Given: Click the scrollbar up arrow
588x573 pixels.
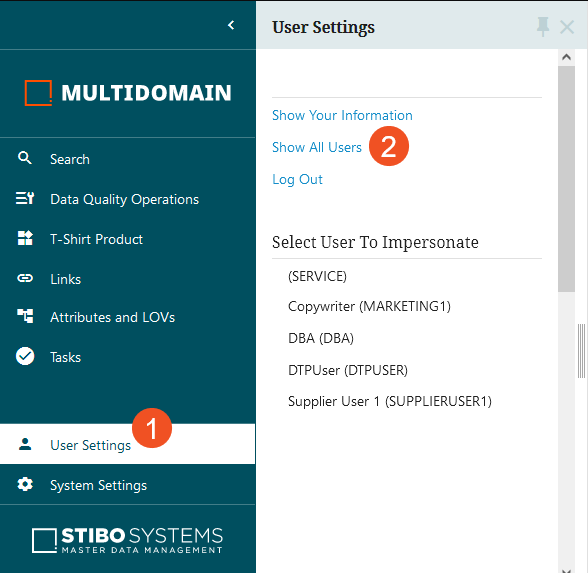Looking at the screenshot, I should (x=566, y=57).
